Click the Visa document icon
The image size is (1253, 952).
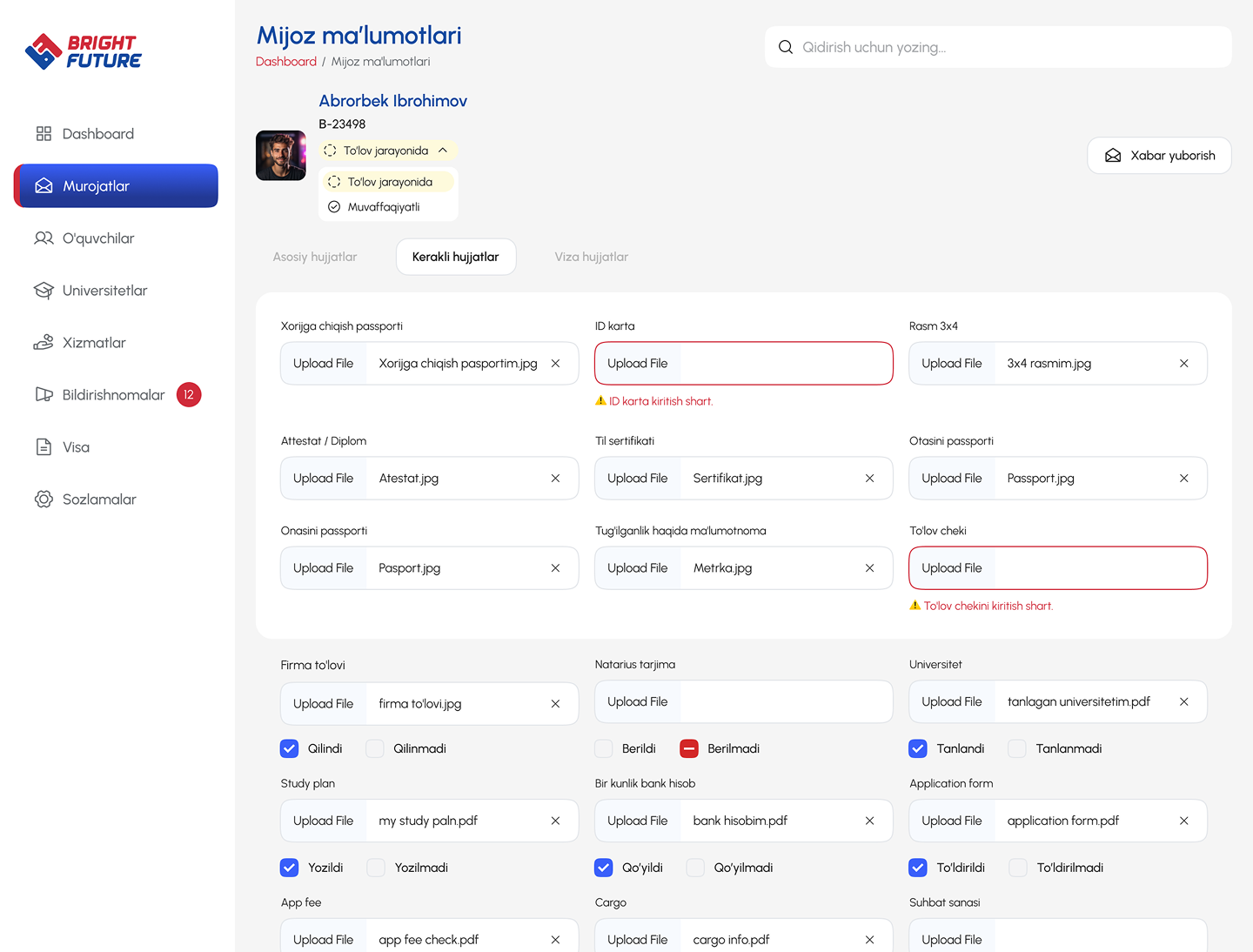coord(44,447)
